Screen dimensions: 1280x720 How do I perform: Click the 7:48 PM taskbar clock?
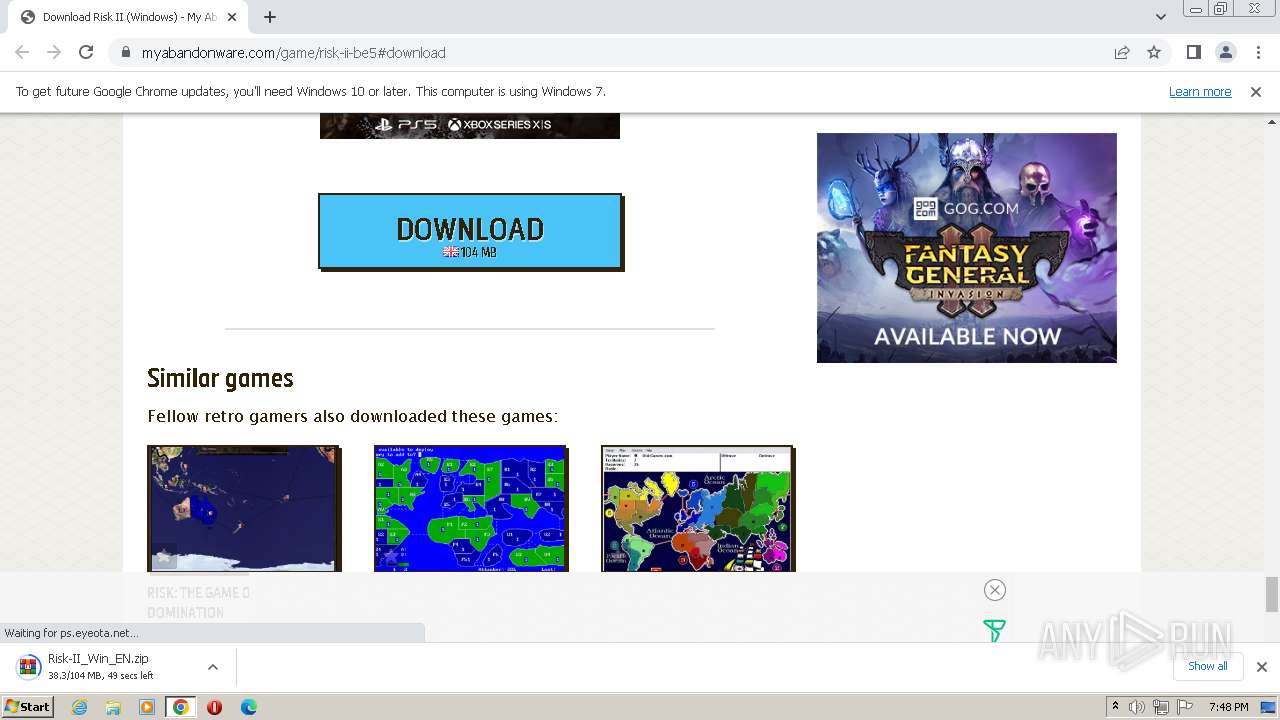point(1228,707)
